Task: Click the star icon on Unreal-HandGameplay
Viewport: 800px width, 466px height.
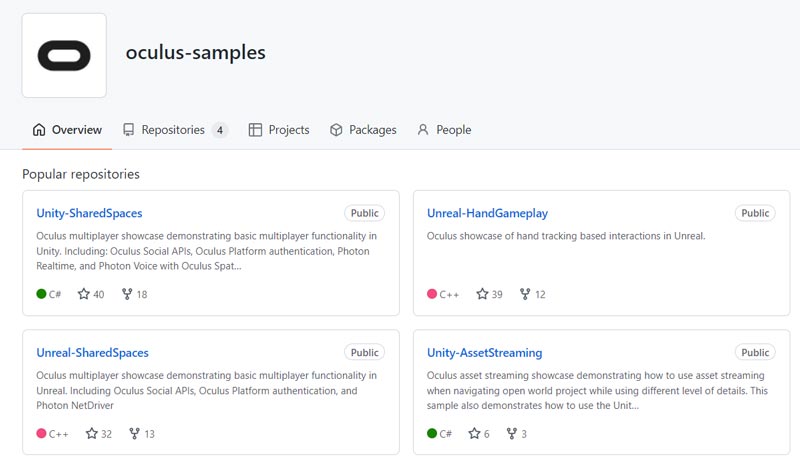Action: pos(482,294)
